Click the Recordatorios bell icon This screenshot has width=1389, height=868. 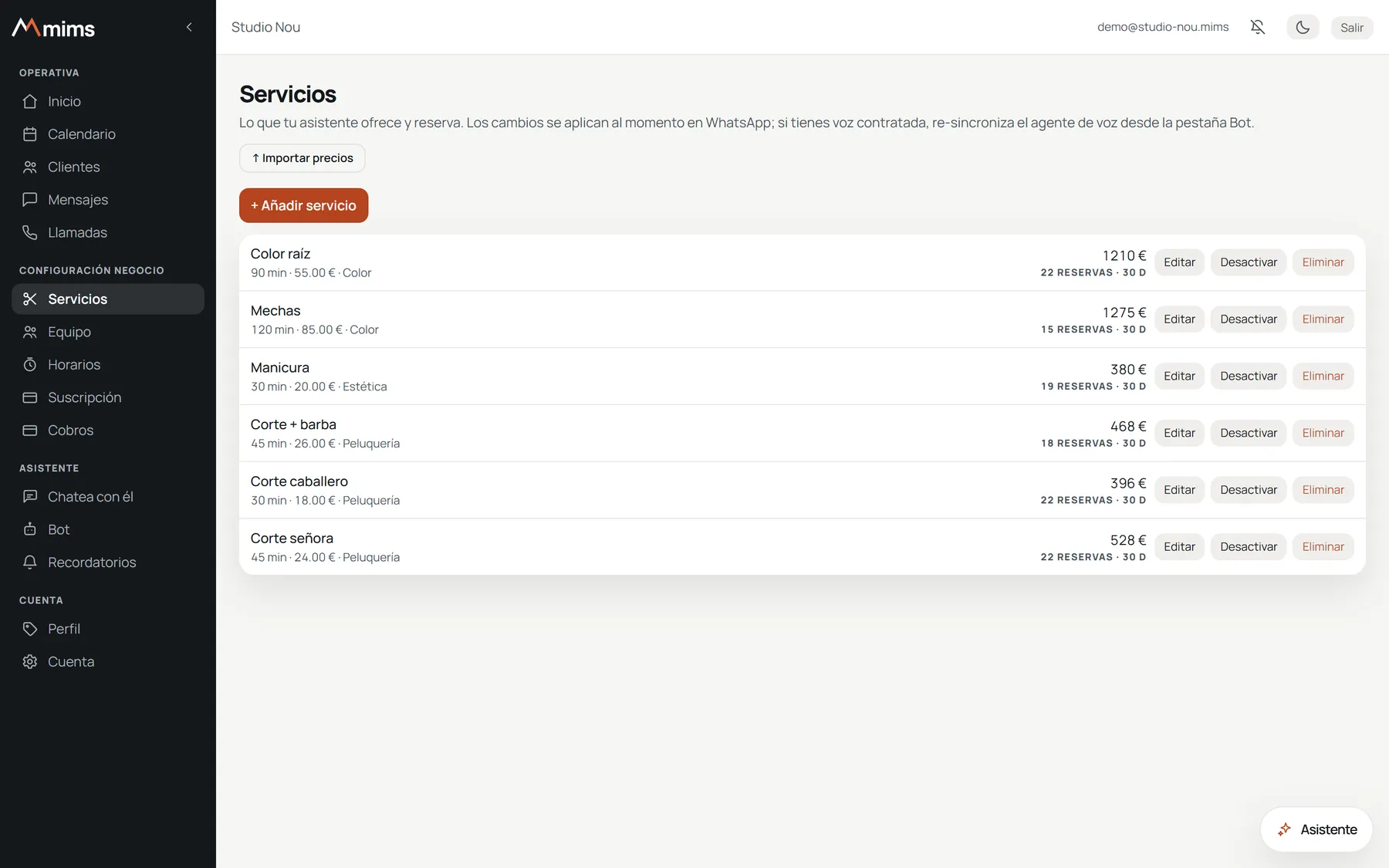[30, 562]
